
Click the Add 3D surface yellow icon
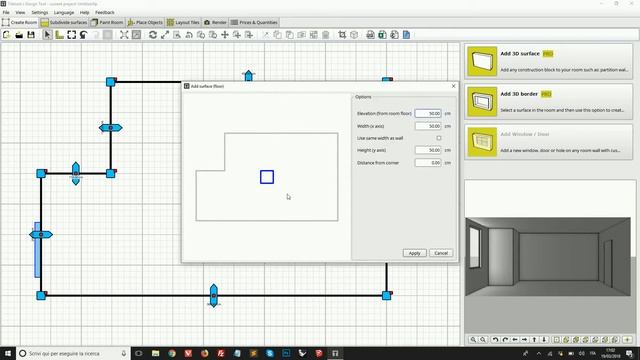point(482,61)
